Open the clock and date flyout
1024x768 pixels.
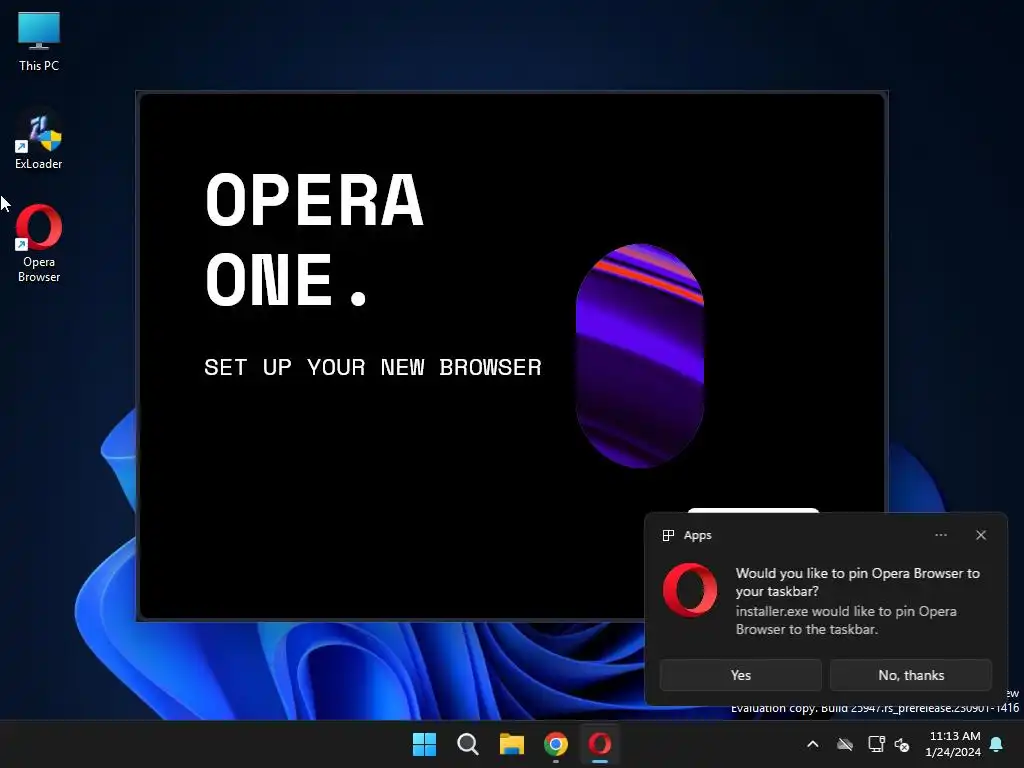tap(953, 744)
